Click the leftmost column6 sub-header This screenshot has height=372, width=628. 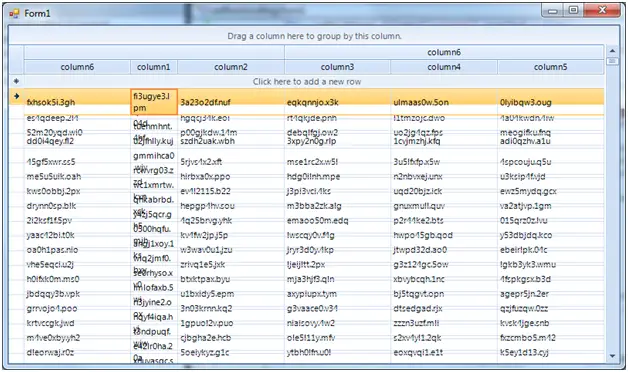(77, 67)
